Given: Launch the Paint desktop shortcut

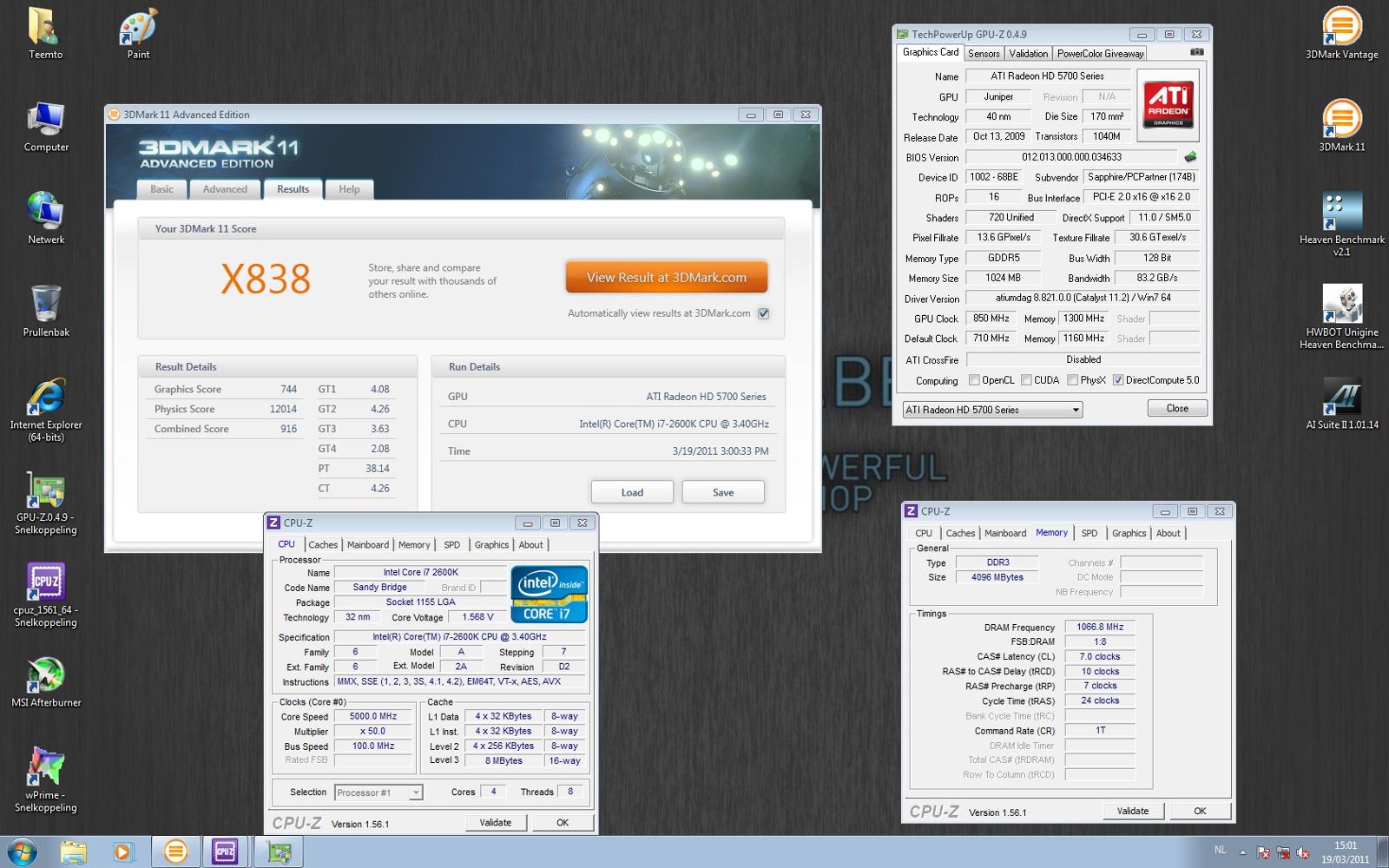Looking at the screenshot, I should 138,34.
